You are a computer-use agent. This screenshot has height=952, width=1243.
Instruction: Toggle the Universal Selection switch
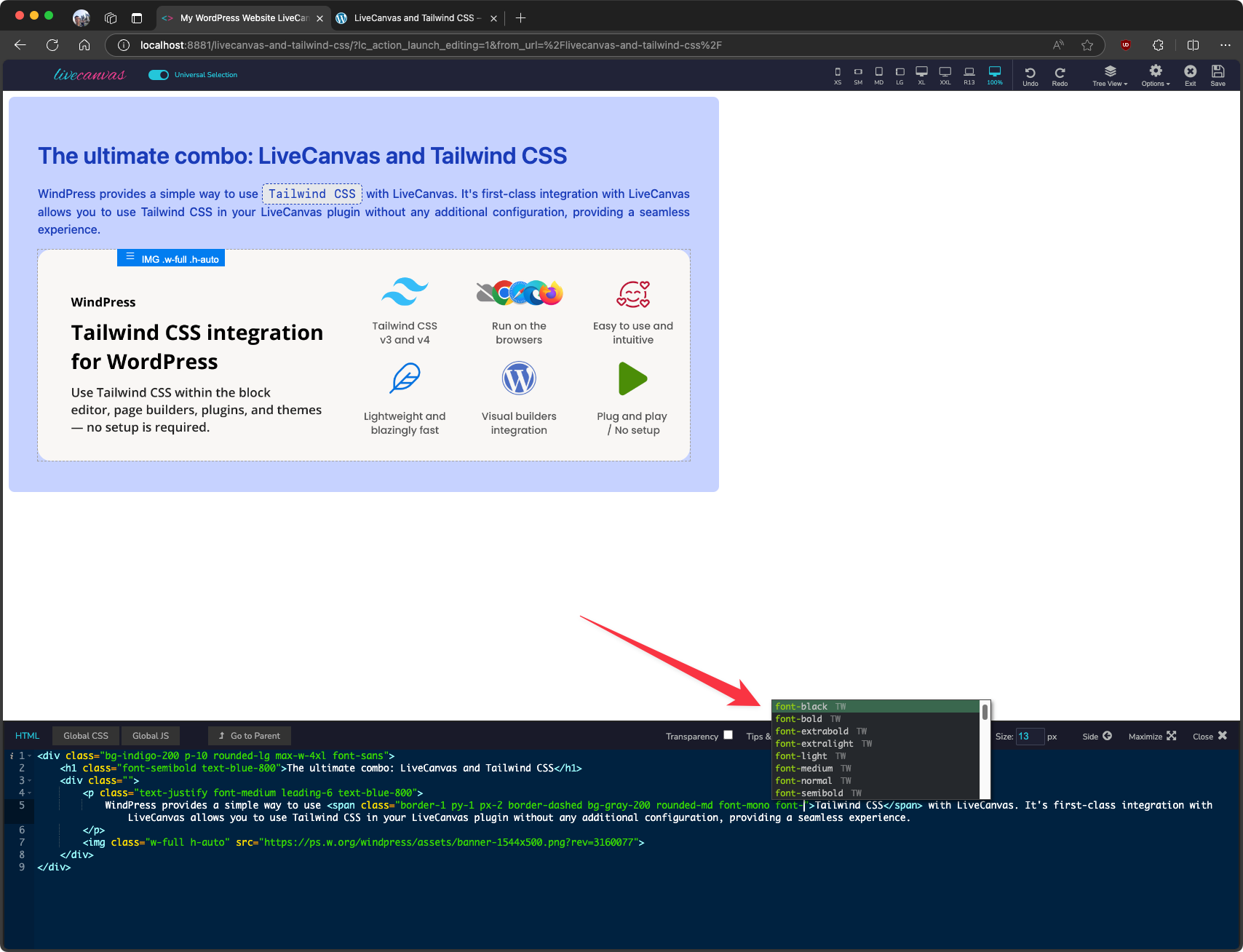[159, 75]
